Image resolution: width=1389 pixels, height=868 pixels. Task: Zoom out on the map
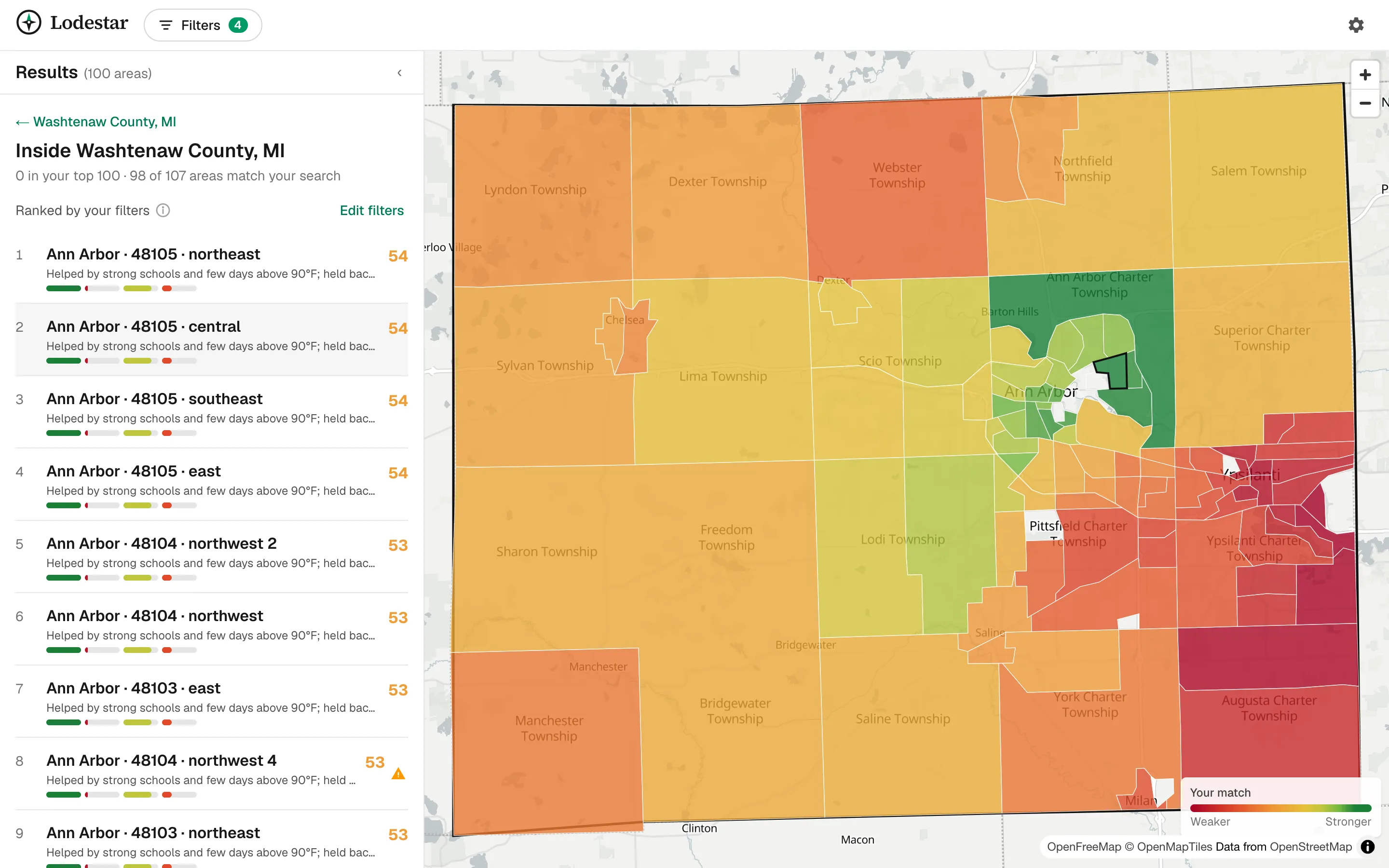pyautogui.click(x=1365, y=103)
